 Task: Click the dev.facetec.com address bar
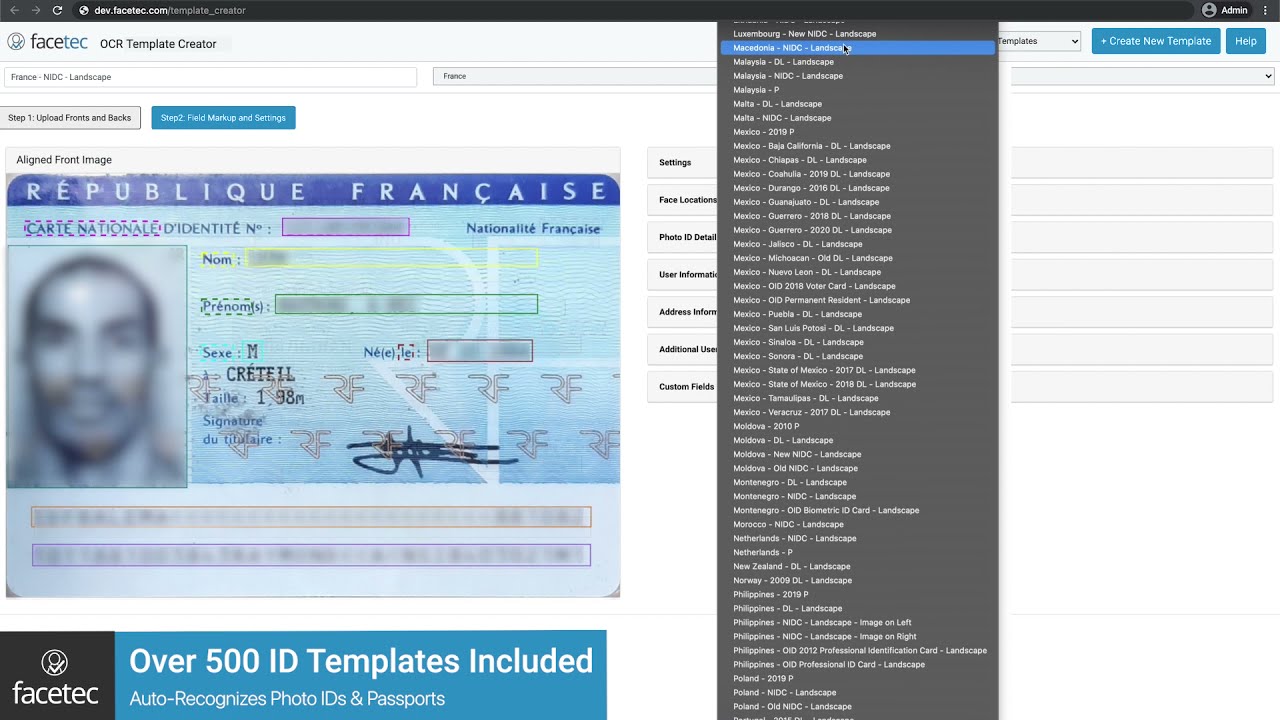pos(170,10)
